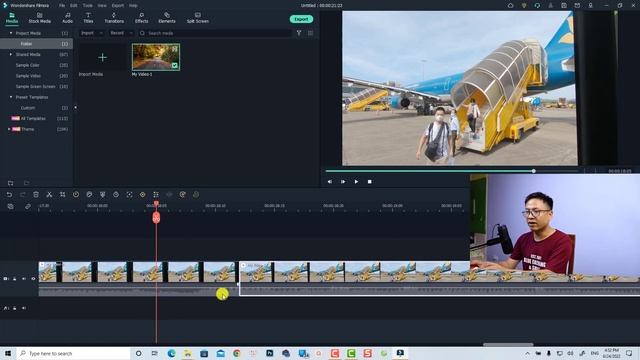Screen dimensions: 640x360
Task: Open the Help menu
Action: click(x=133, y=6)
